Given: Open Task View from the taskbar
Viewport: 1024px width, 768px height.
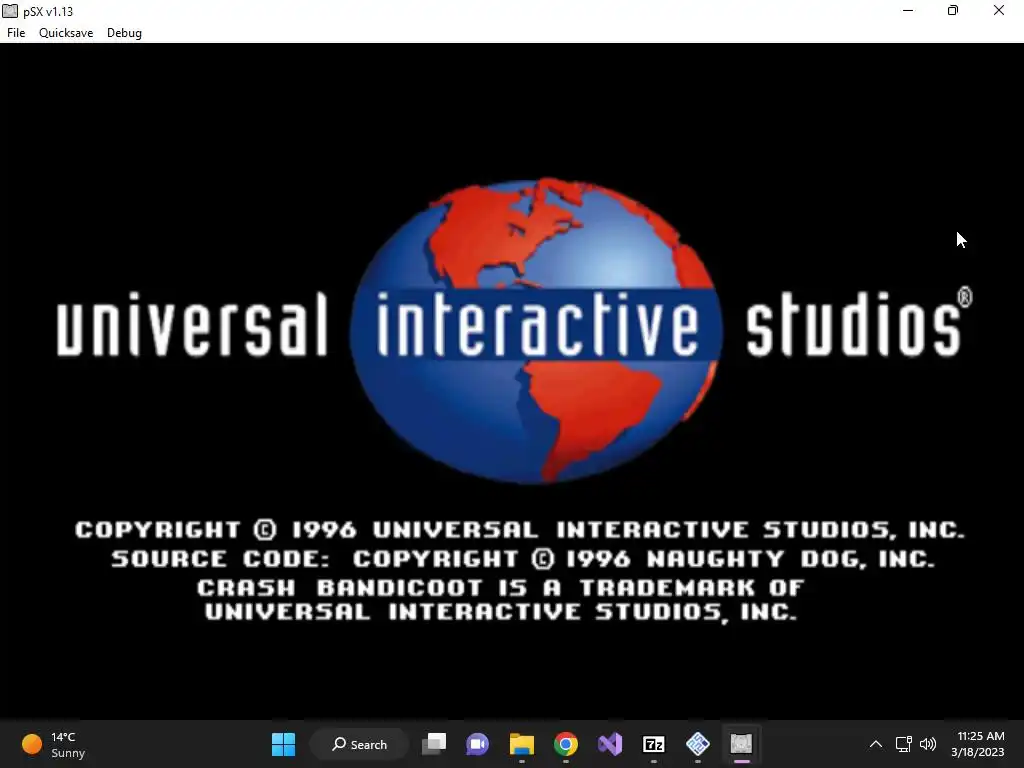Looking at the screenshot, I should [x=434, y=744].
